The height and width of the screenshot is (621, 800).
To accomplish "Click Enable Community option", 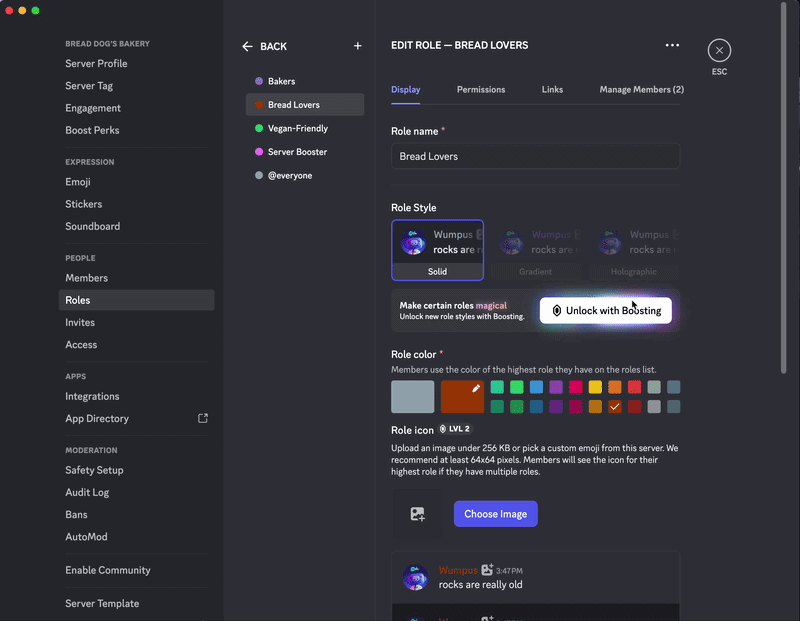I will click(136, 570).
